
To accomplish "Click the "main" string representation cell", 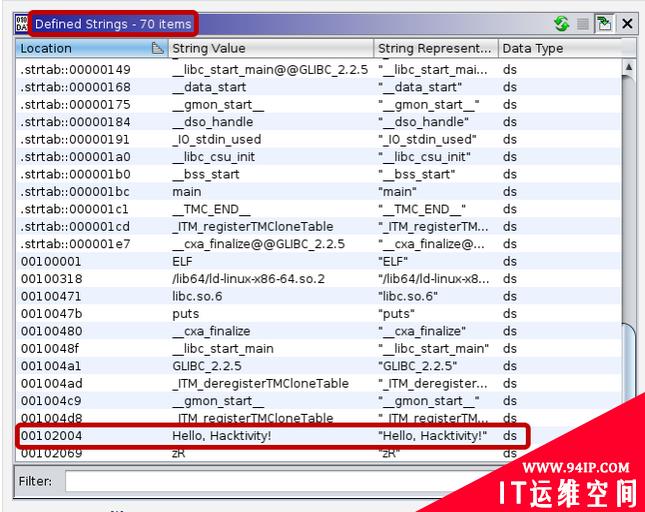I will point(397,192).
